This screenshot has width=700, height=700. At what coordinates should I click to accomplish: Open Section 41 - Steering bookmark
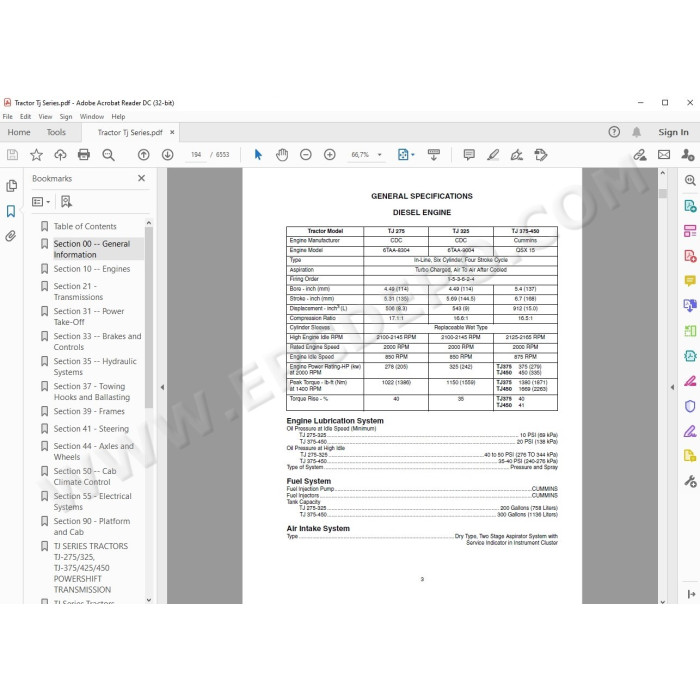tap(91, 429)
